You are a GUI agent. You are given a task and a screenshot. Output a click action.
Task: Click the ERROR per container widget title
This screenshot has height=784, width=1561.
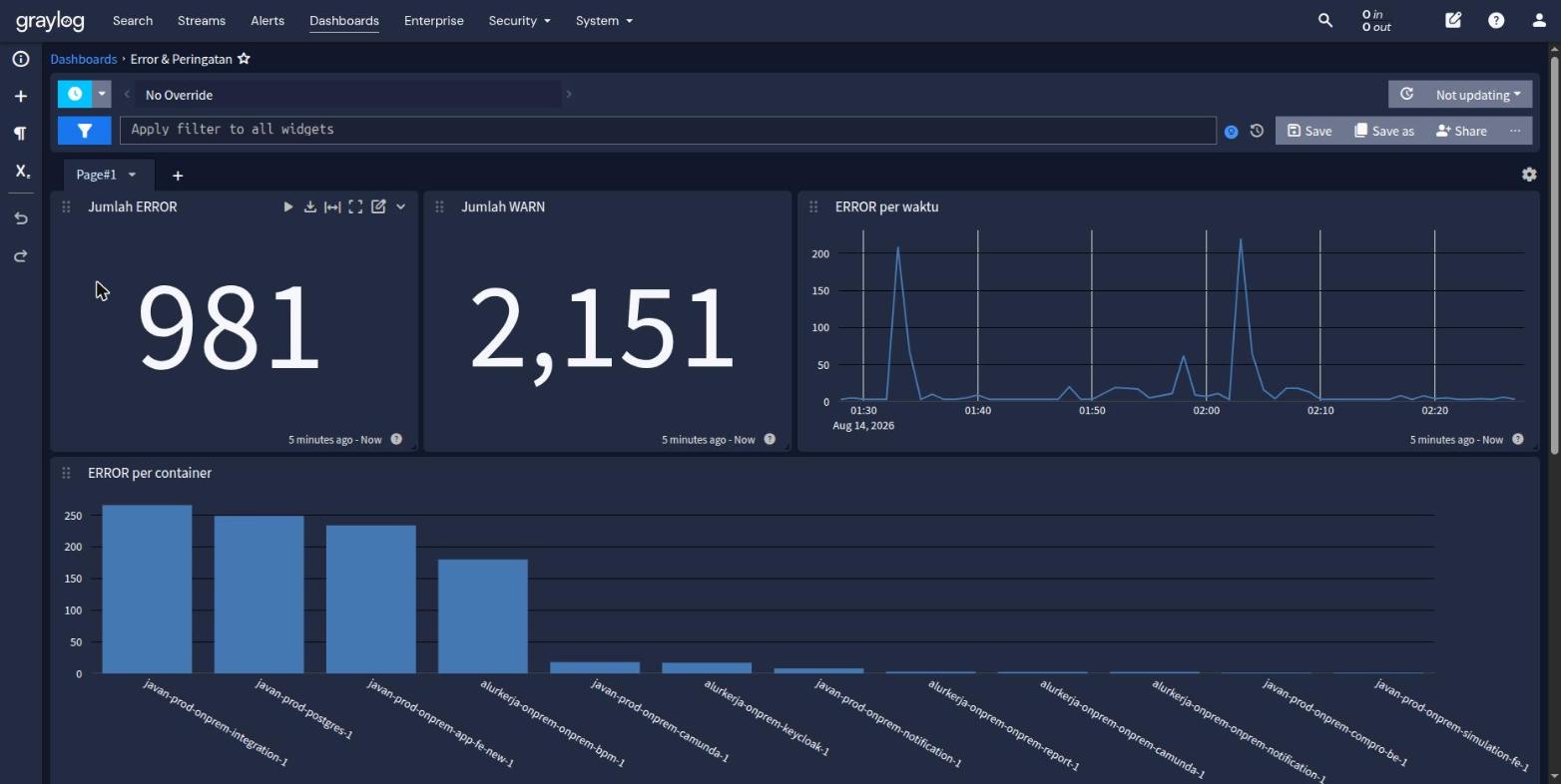pyautogui.click(x=150, y=473)
